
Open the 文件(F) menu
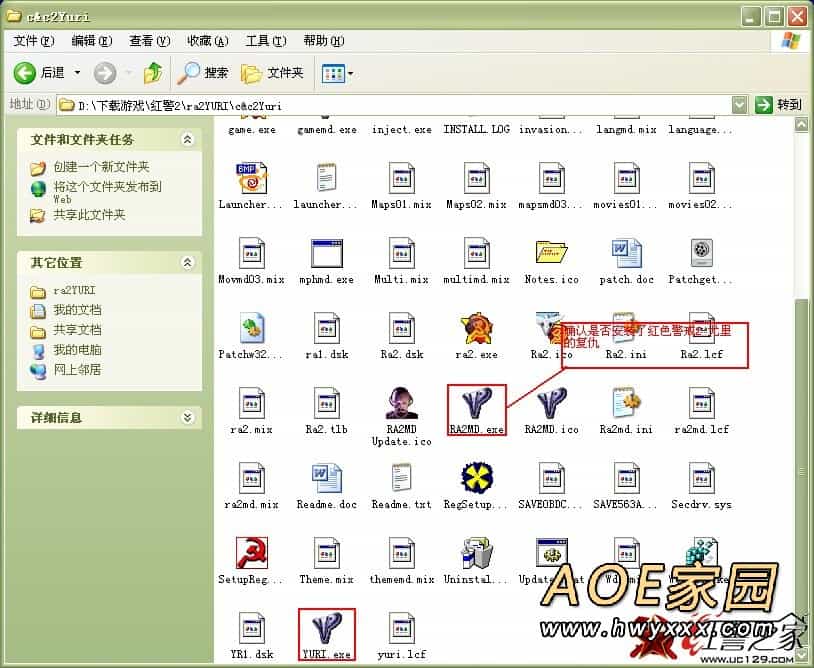click(33, 41)
